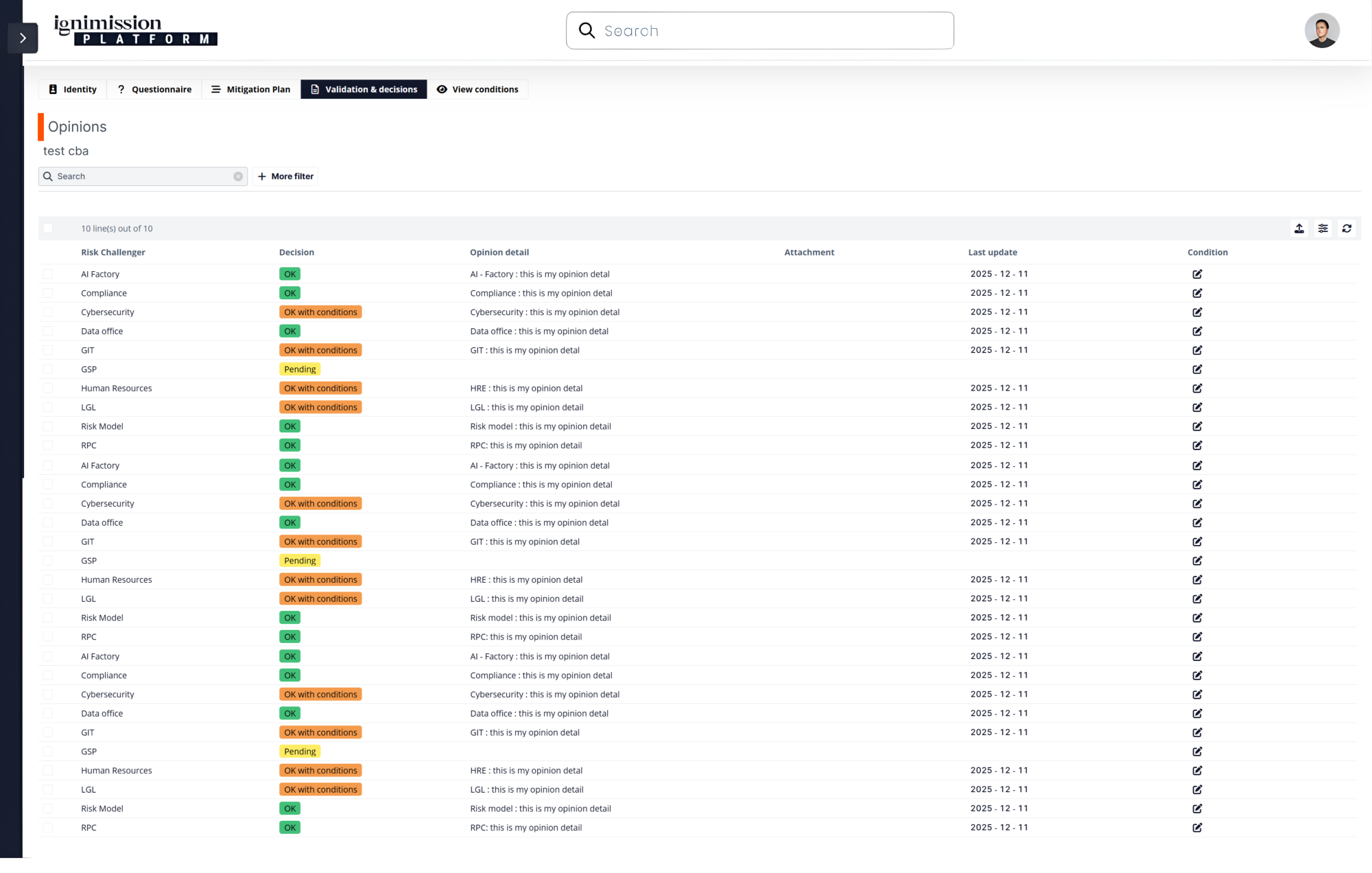Expand the collapsed left sidebar chevron
This screenshot has height=873, width=1372.
coord(23,38)
